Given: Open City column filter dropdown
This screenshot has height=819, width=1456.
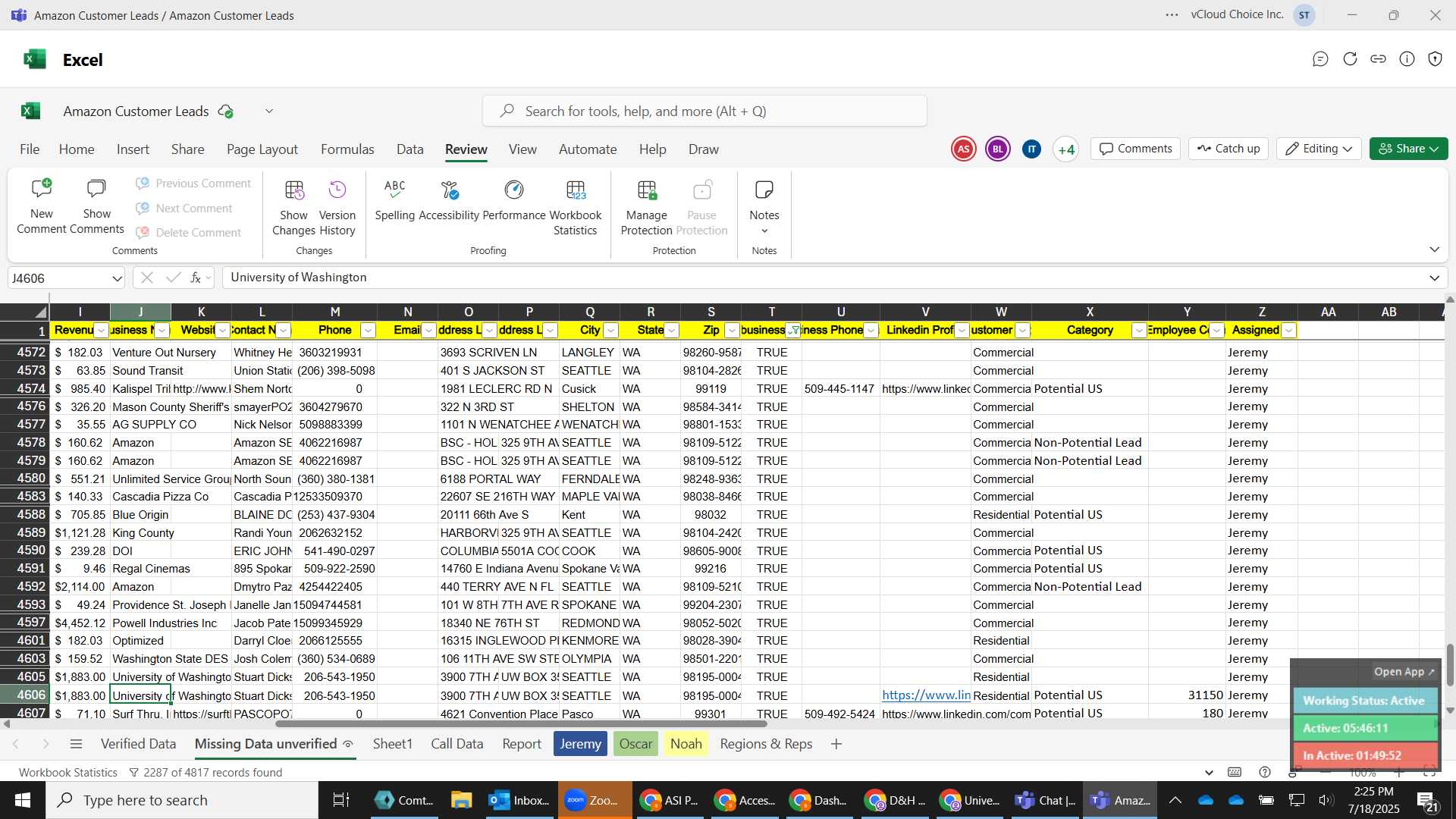Looking at the screenshot, I should click(x=610, y=331).
